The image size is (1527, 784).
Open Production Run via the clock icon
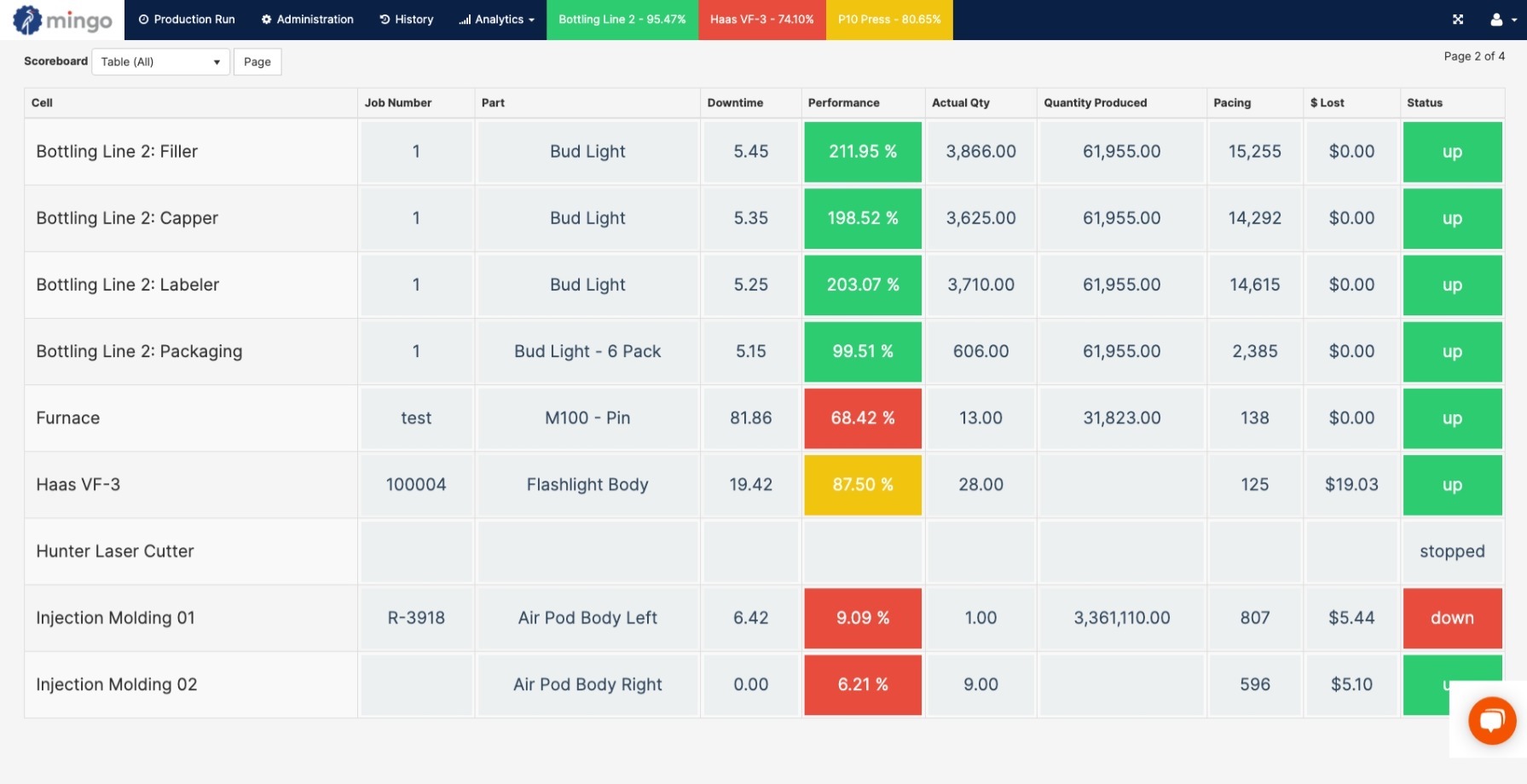pos(145,19)
